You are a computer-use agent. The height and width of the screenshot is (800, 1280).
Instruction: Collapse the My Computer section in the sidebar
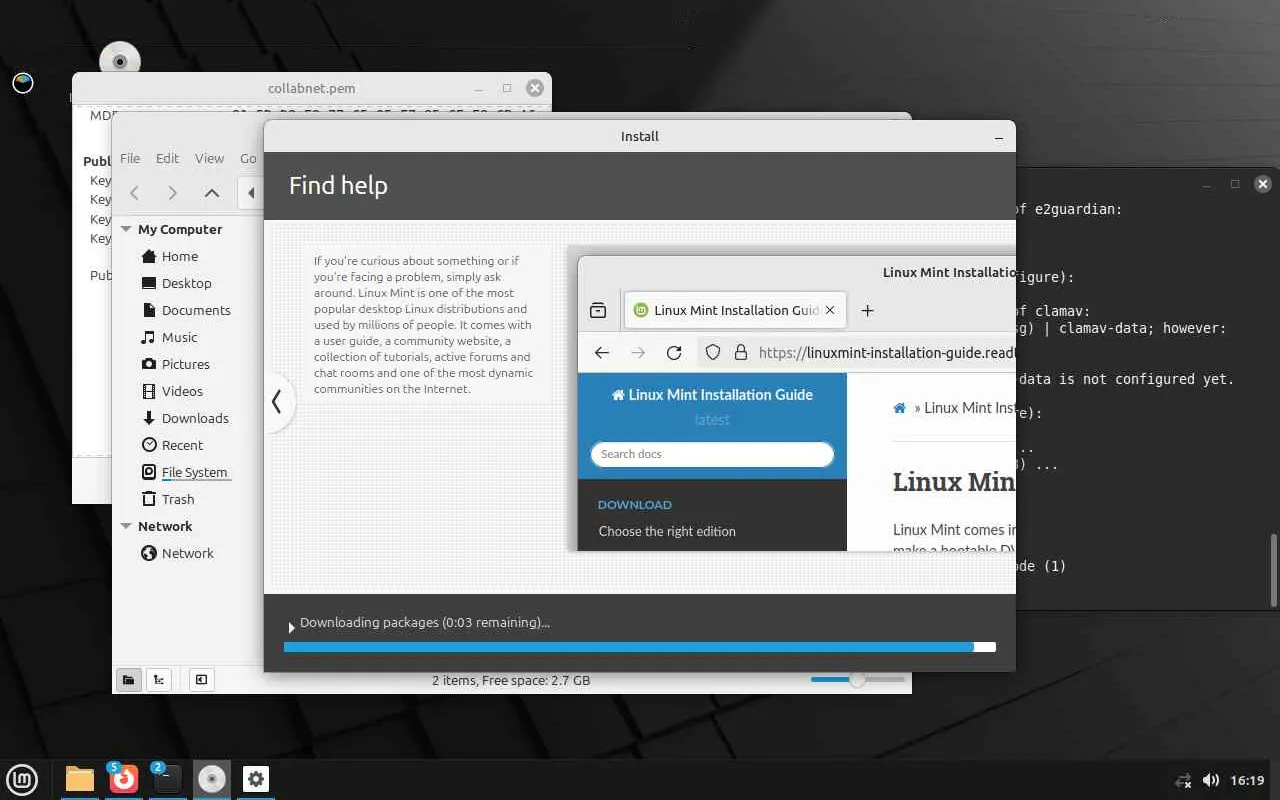click(x=127, y=229)
